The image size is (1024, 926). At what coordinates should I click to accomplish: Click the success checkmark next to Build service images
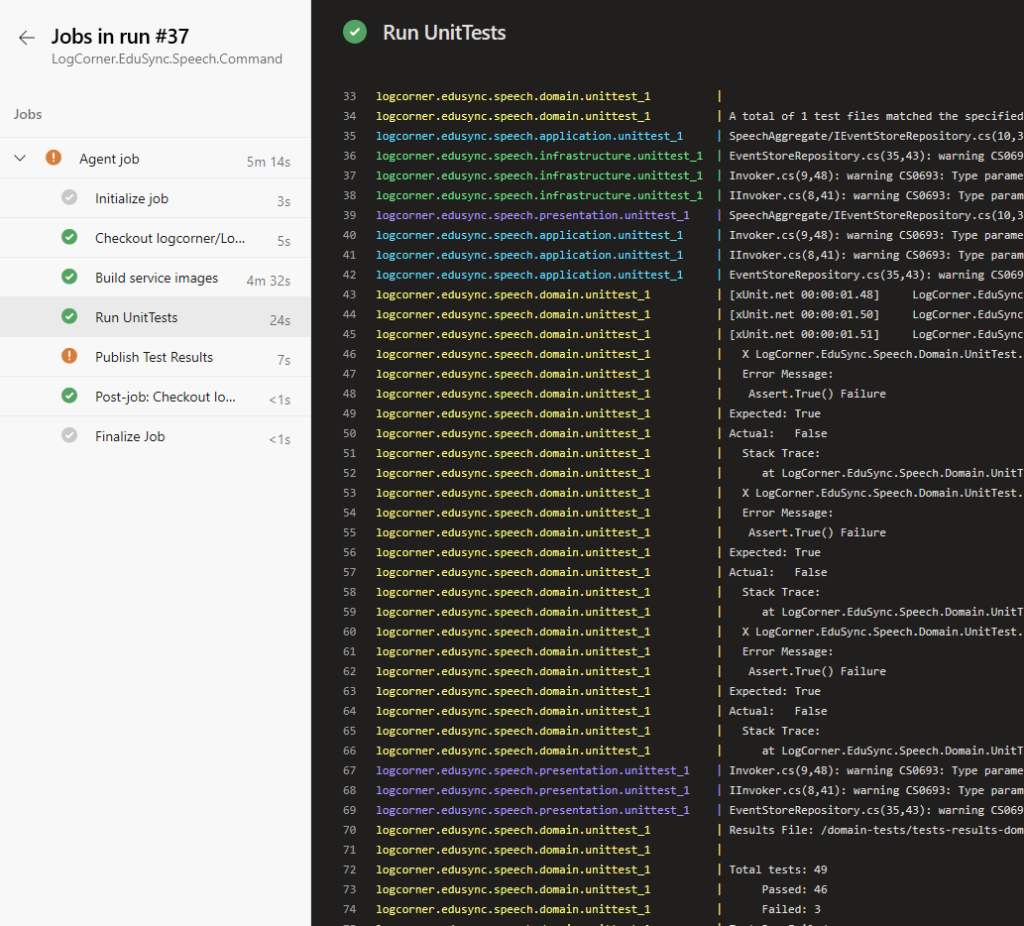(x=68, y=277)
